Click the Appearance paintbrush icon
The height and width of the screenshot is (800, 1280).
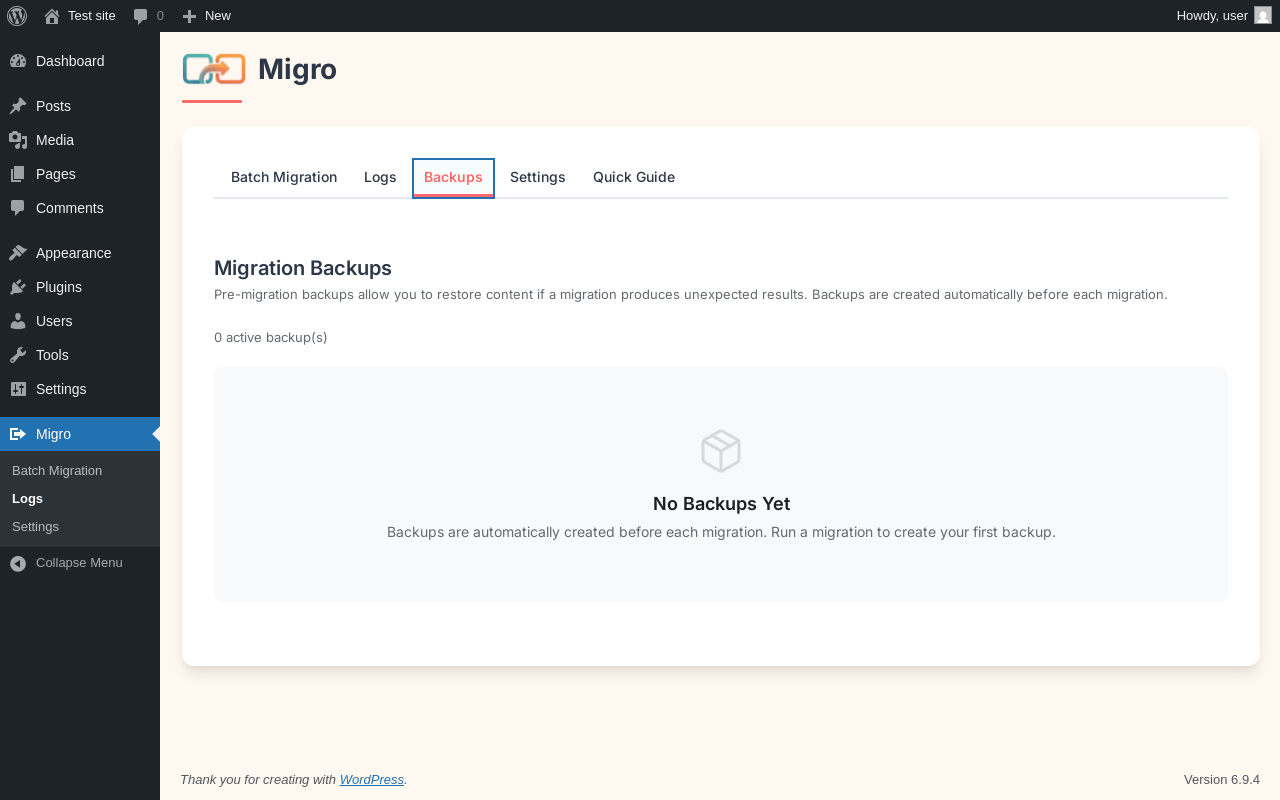pos(18,253)
